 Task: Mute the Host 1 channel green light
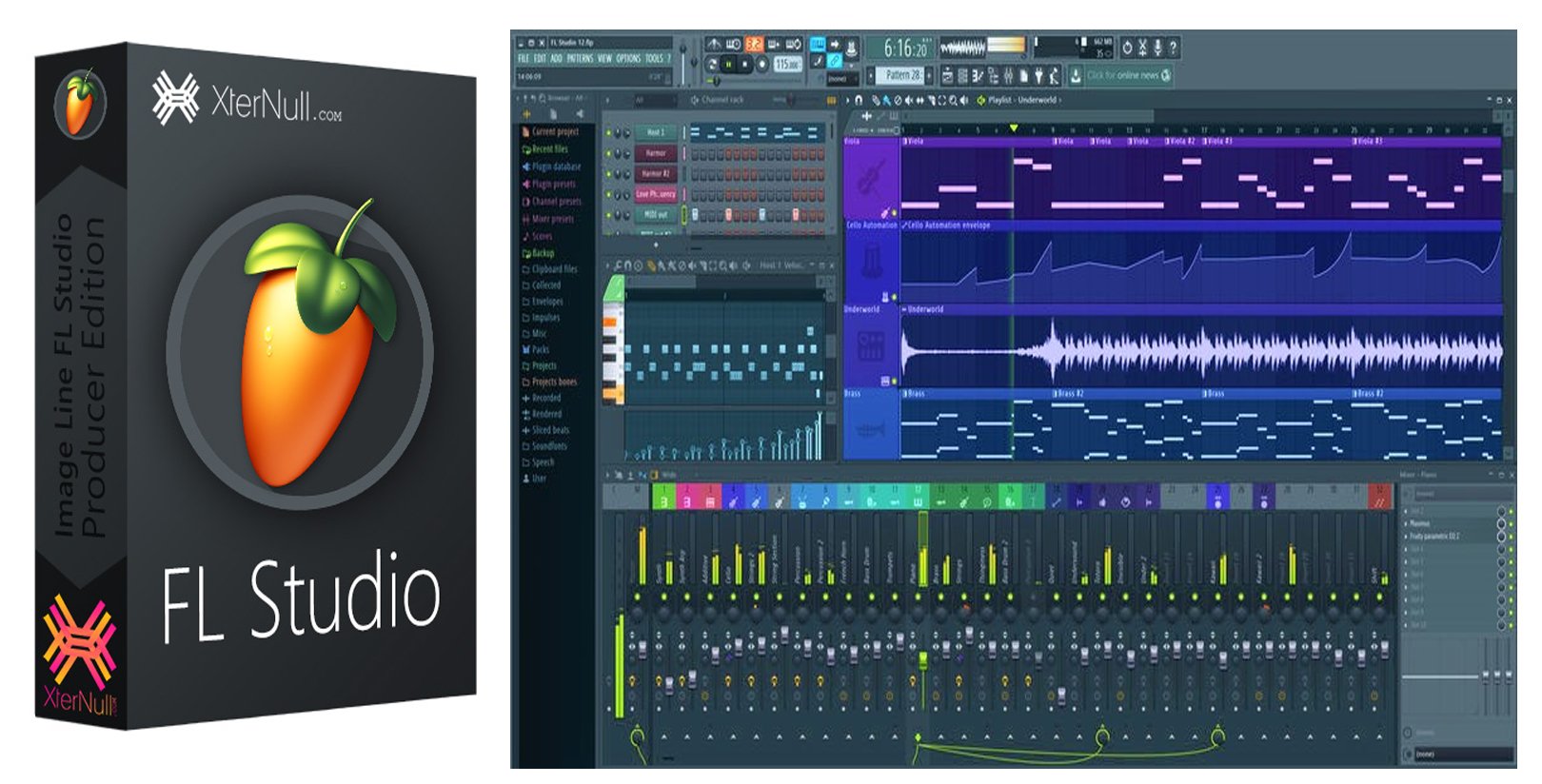[609, 132]
